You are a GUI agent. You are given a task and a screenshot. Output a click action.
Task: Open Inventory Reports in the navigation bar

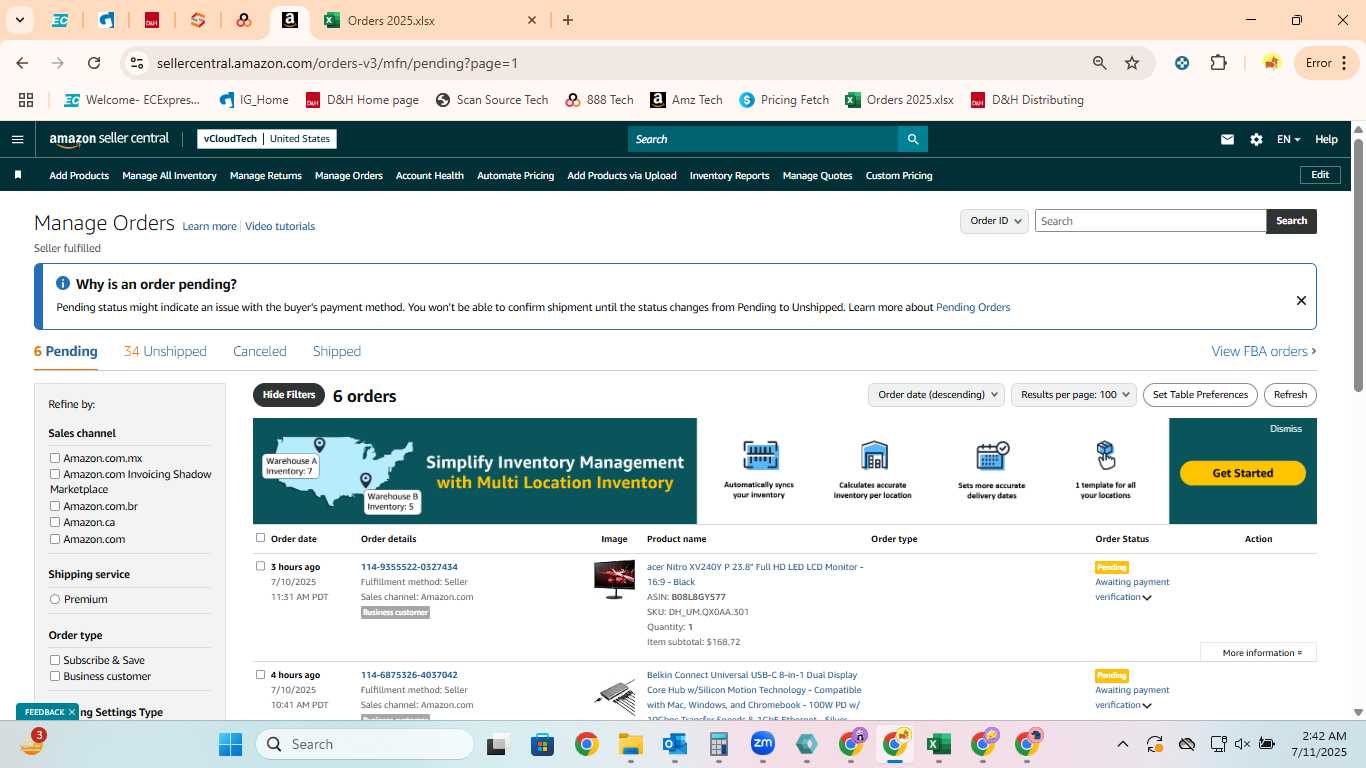tap(730, 176)
